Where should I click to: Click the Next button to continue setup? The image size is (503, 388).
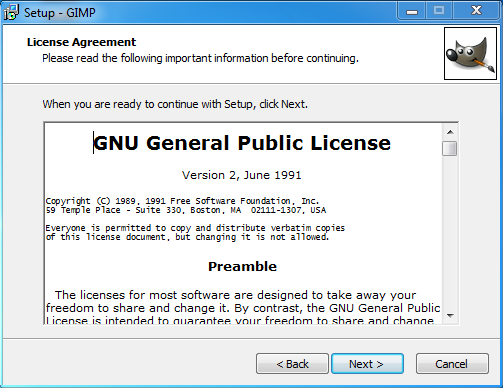click(x=367, y=364)
